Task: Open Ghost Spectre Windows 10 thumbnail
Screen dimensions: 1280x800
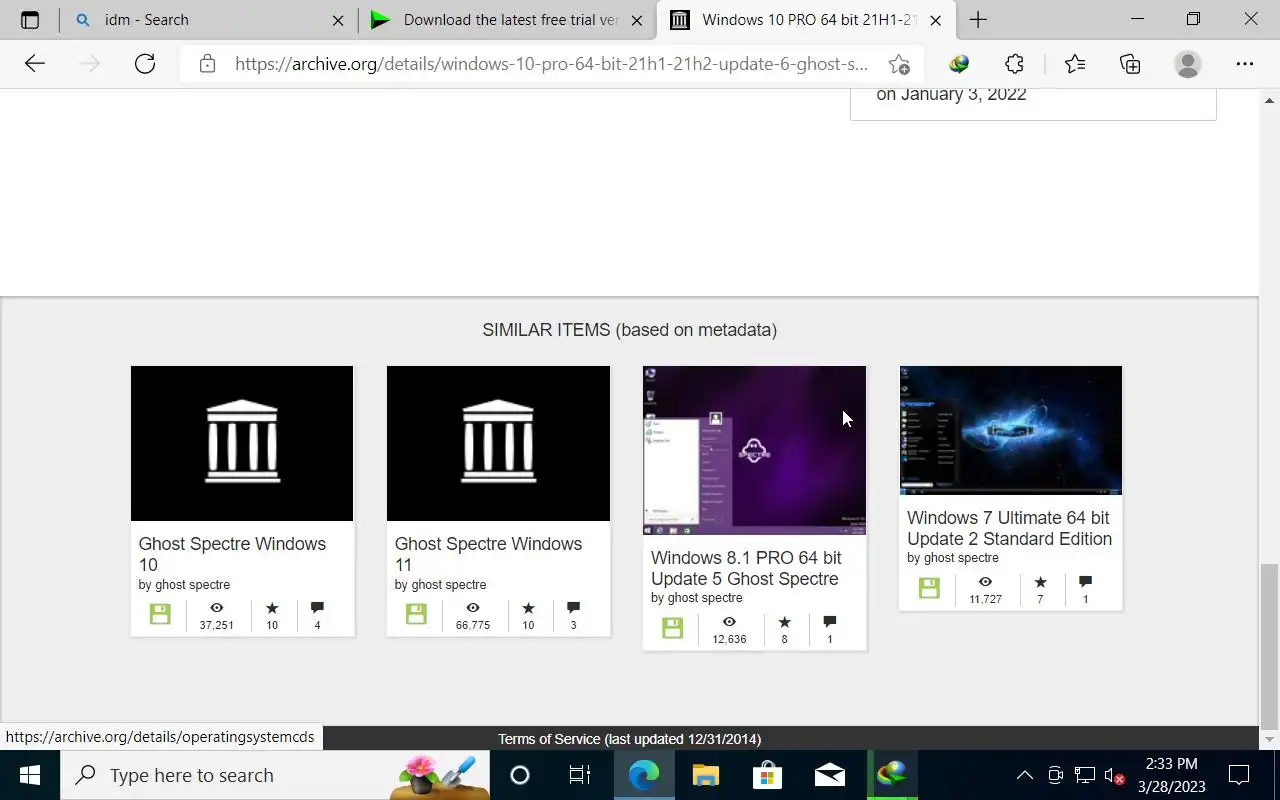Action: point(242,443)
